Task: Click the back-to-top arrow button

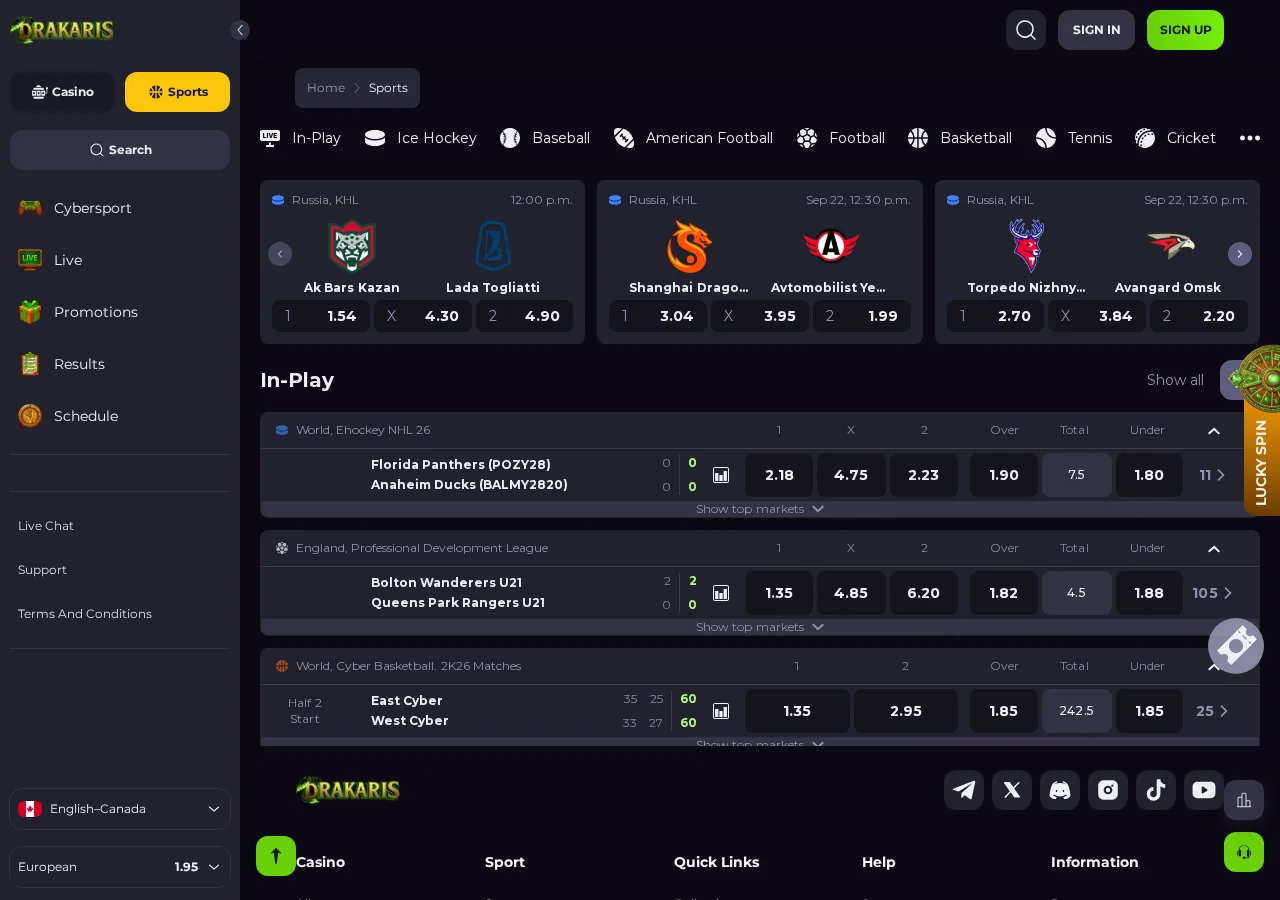Action: (276, 856)
